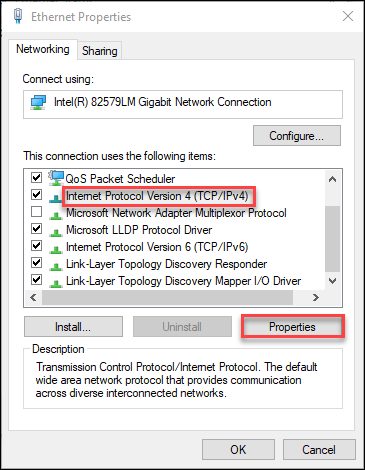Click the Internet Protocol Version 4 network icon
This screenshot has width=365, height=470.
pos(56,199)
